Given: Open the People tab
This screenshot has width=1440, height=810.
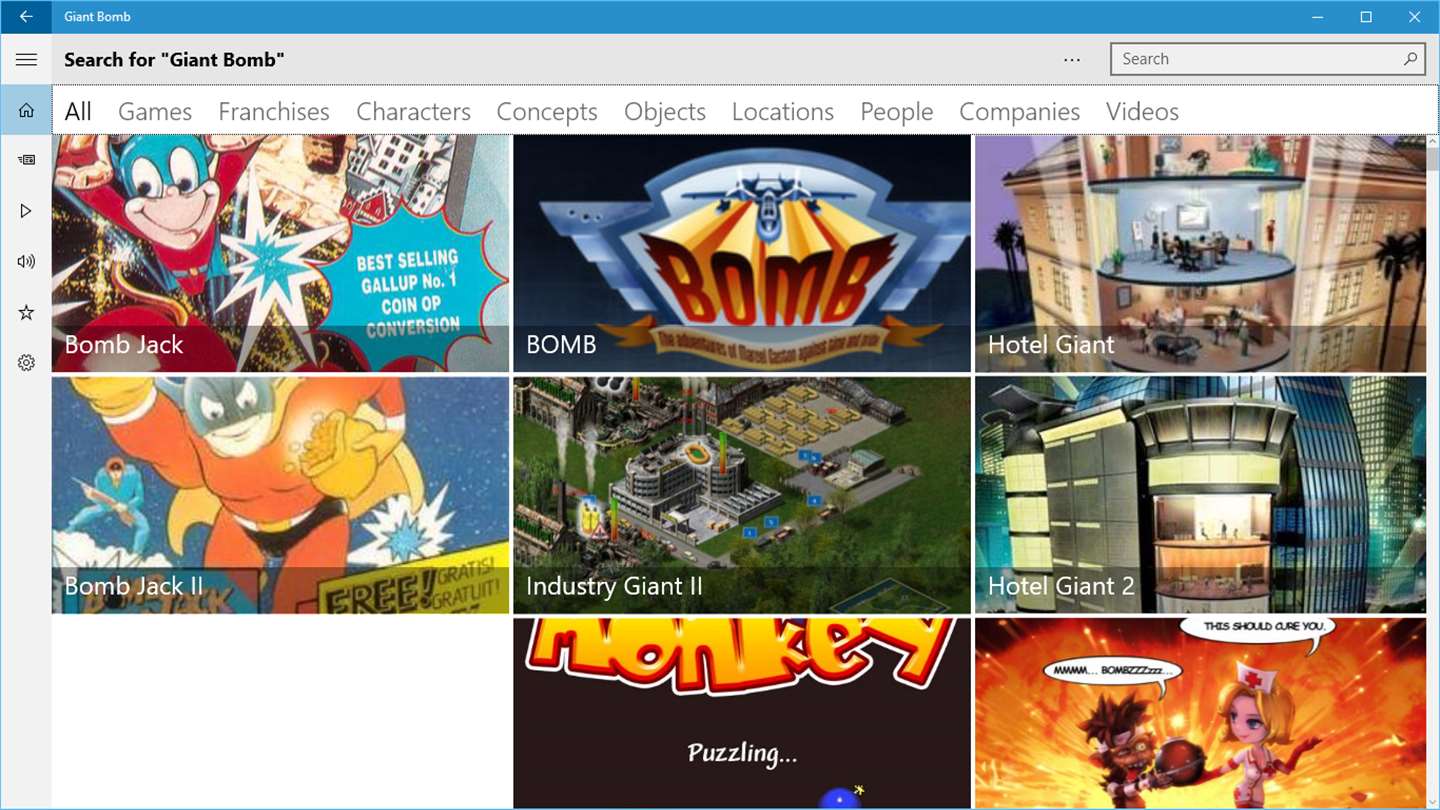Looking at the screenshot, I should click(897, 111).
